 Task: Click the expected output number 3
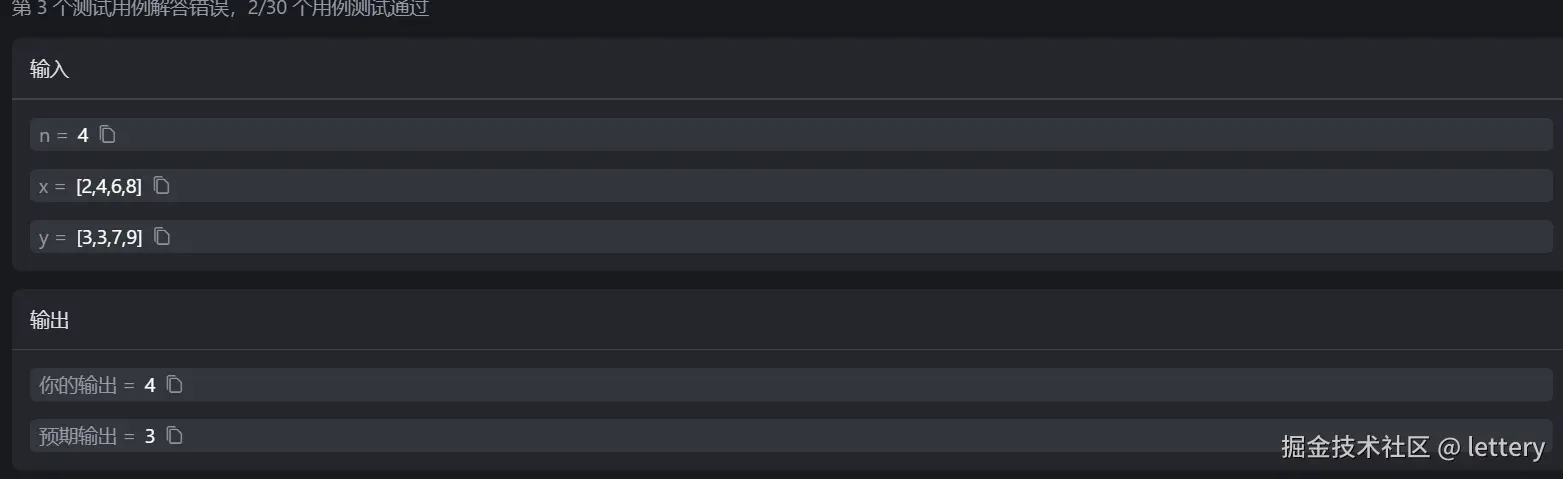coord(150,436)
